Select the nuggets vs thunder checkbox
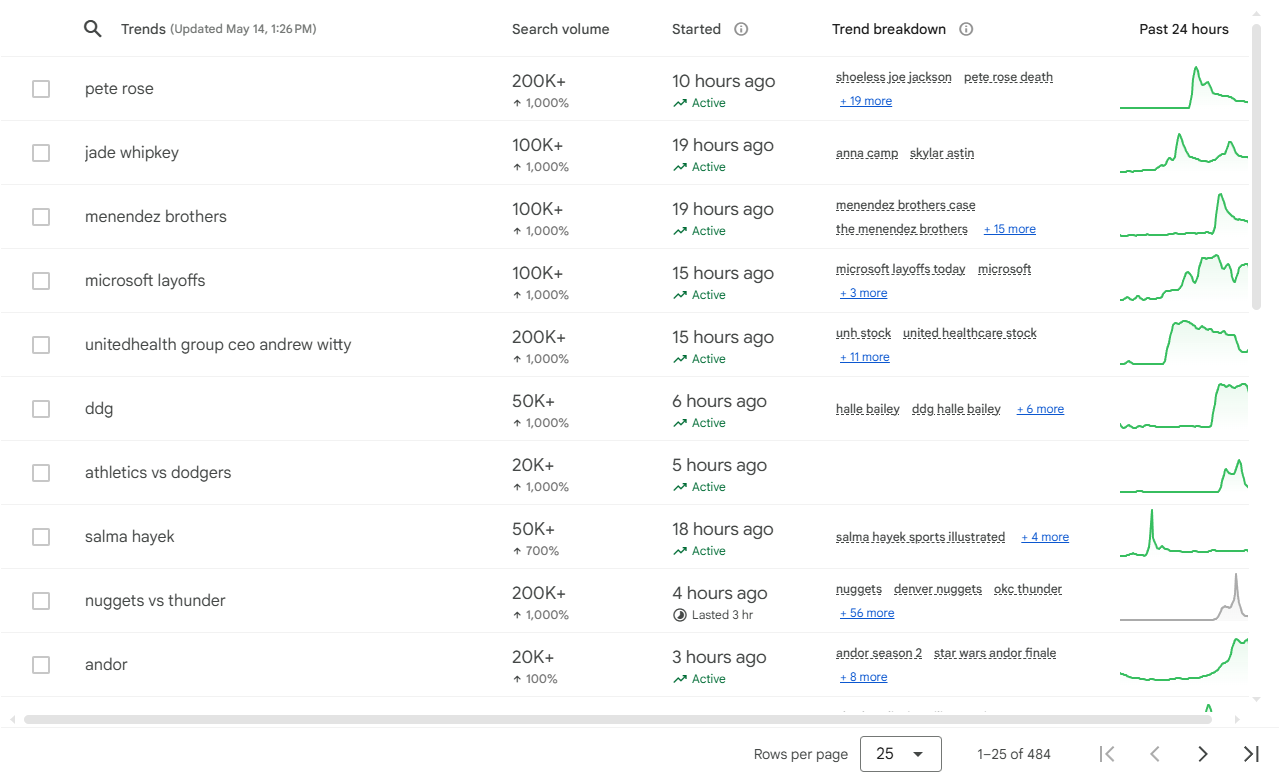Screen dimensions: 1280x780 (x=41, y=601)
